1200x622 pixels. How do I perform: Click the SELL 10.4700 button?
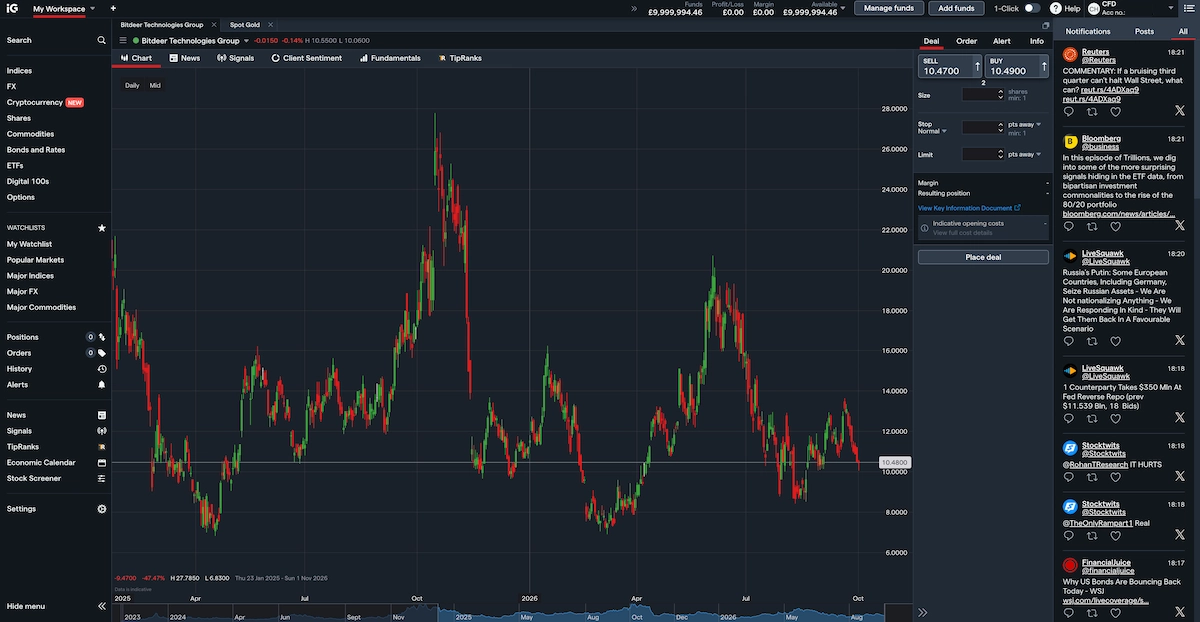click(950, 66)
